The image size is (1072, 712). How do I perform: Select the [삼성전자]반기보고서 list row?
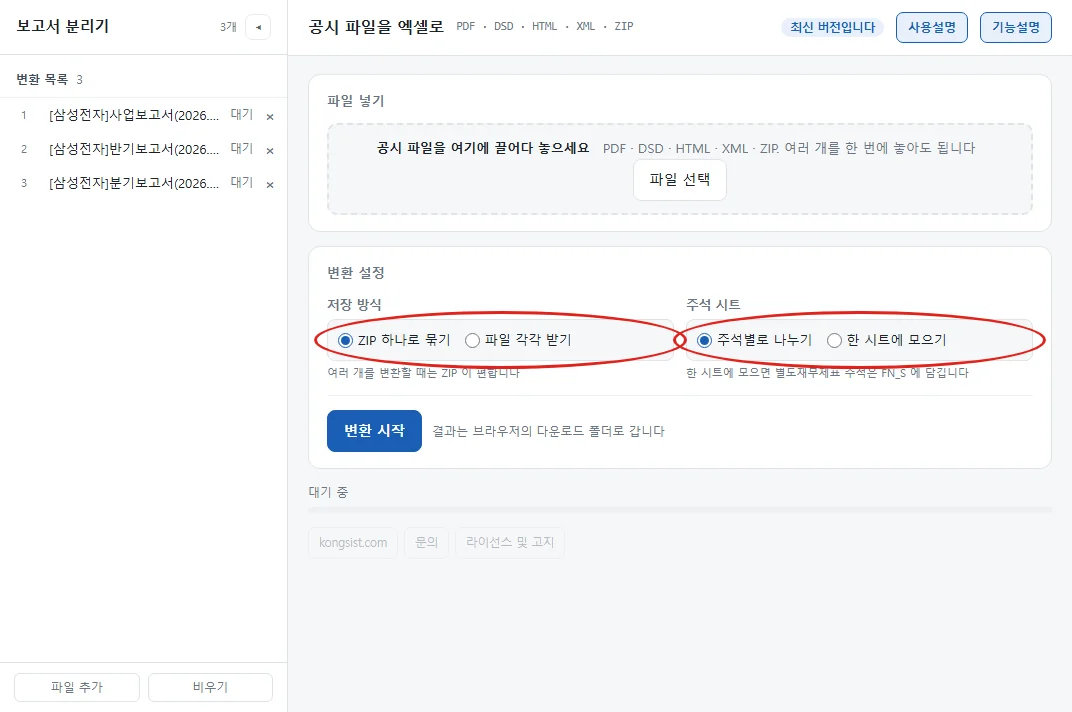click(x=144, y=149)
